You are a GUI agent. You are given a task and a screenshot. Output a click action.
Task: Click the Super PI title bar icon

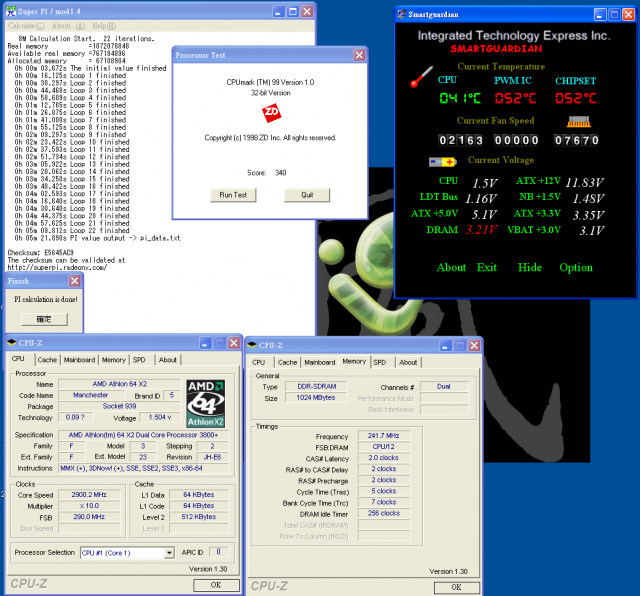pos(11,11)
